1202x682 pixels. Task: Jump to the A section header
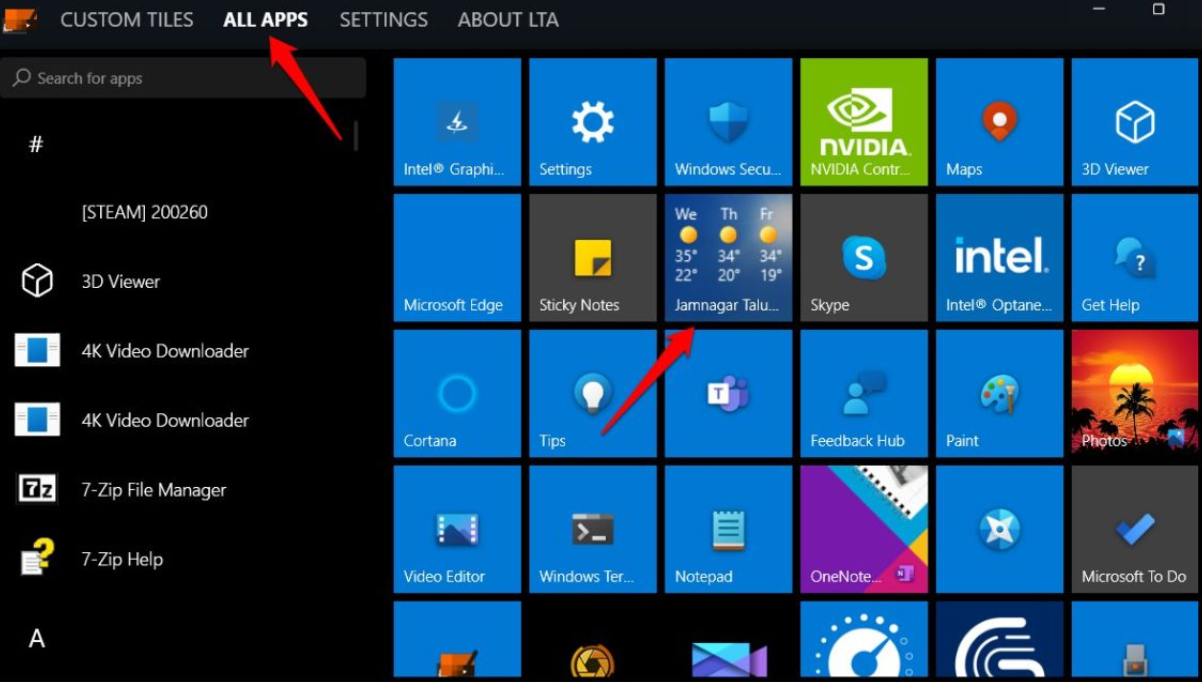[x=36, y=638]
